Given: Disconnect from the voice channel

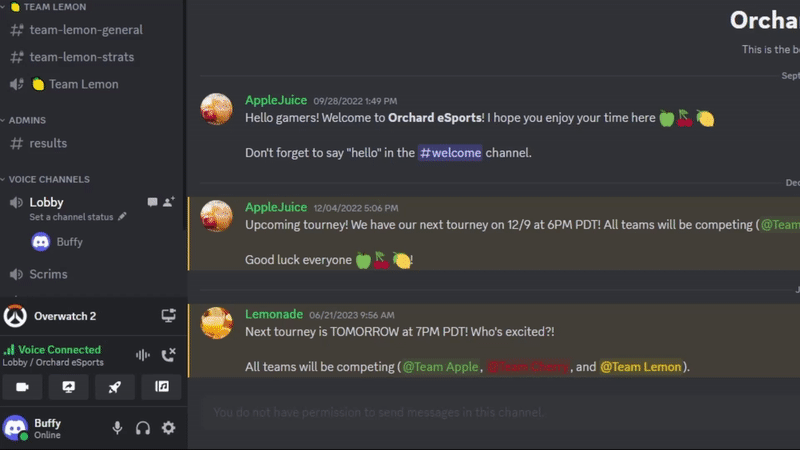Looking at the screenshot, I should click(168, 355).
